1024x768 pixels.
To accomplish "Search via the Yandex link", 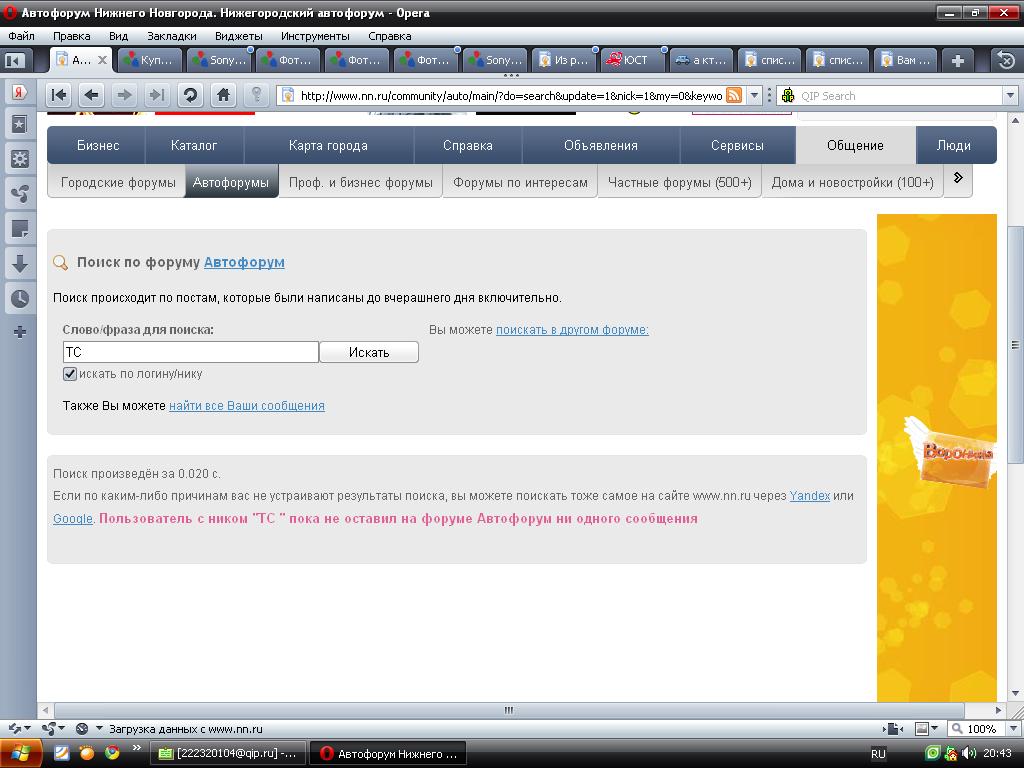I will point(810,496).
